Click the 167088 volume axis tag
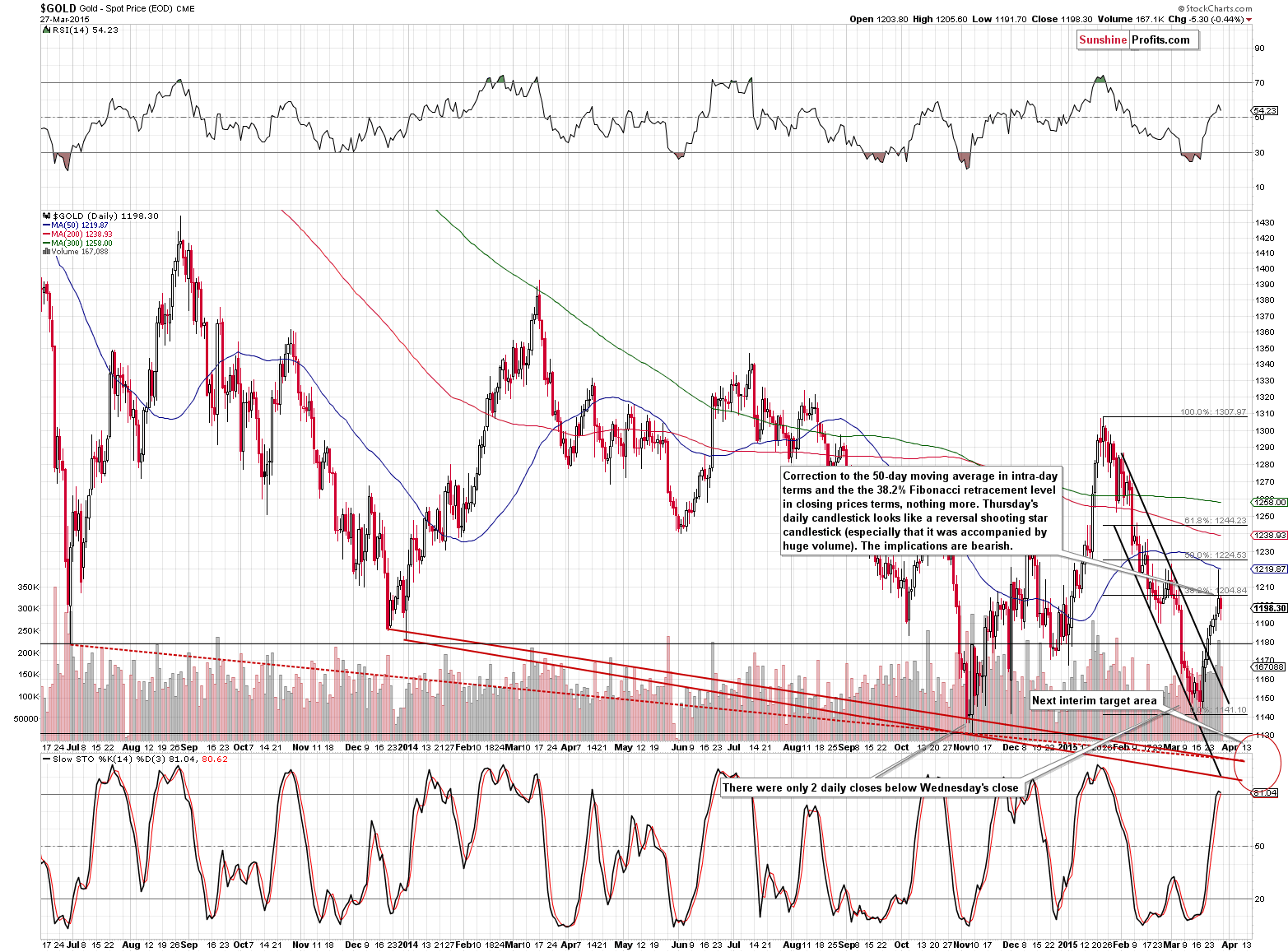 coord(1267,666)
